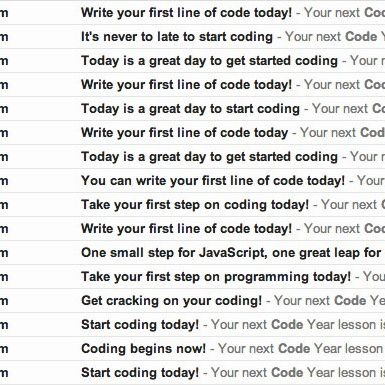The height and width of the screenshot is (385, 385).
Task: Click the truncated sender on the 'One small step for JavaScript' row
Action: [4, 253]
